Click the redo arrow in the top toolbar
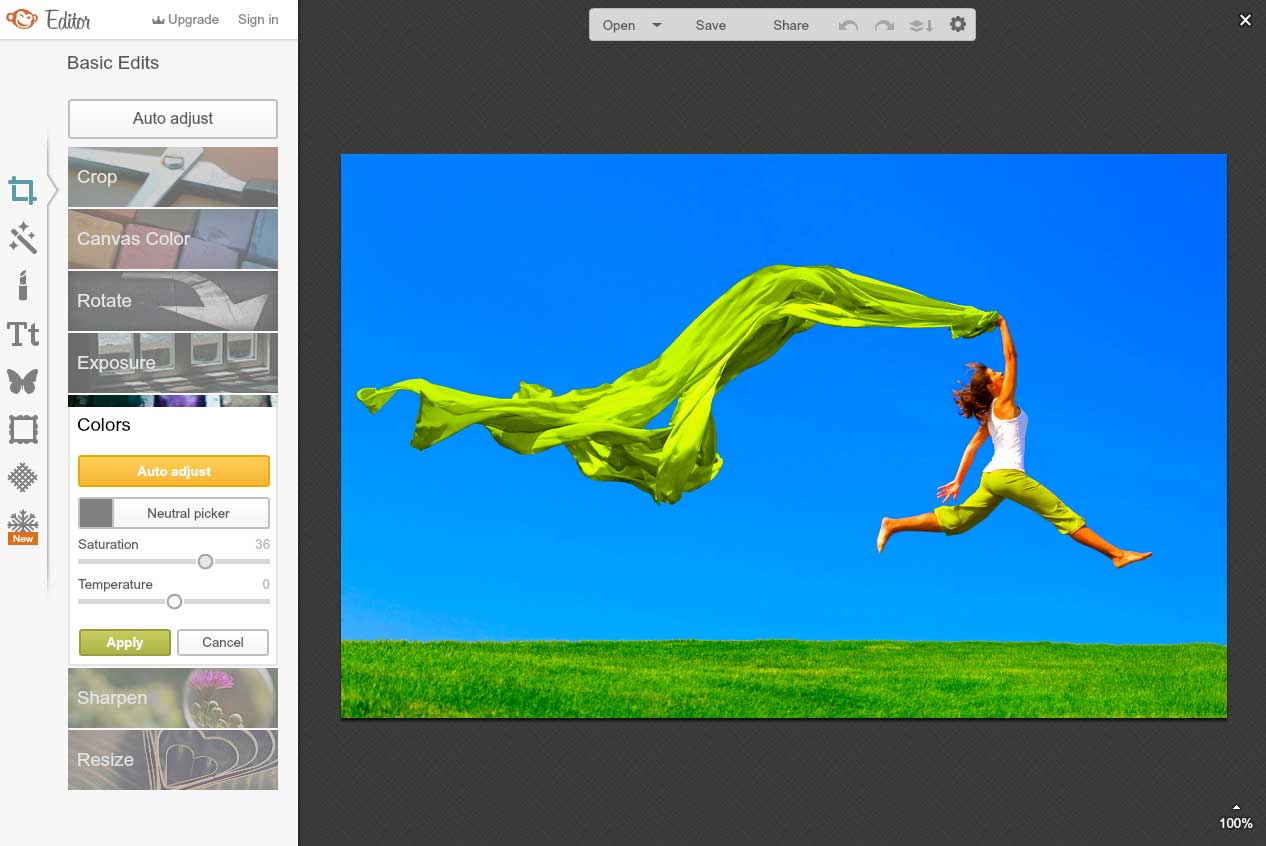 click(x=884, y=26)
